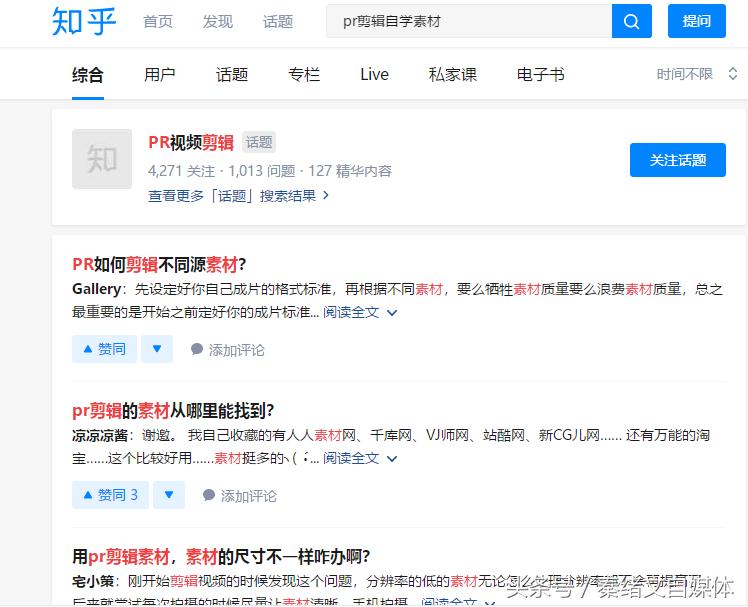Open question pr剪辑的素材从哪里能找到?
This screenshot has width=748, height=607.
pos(173,410)
